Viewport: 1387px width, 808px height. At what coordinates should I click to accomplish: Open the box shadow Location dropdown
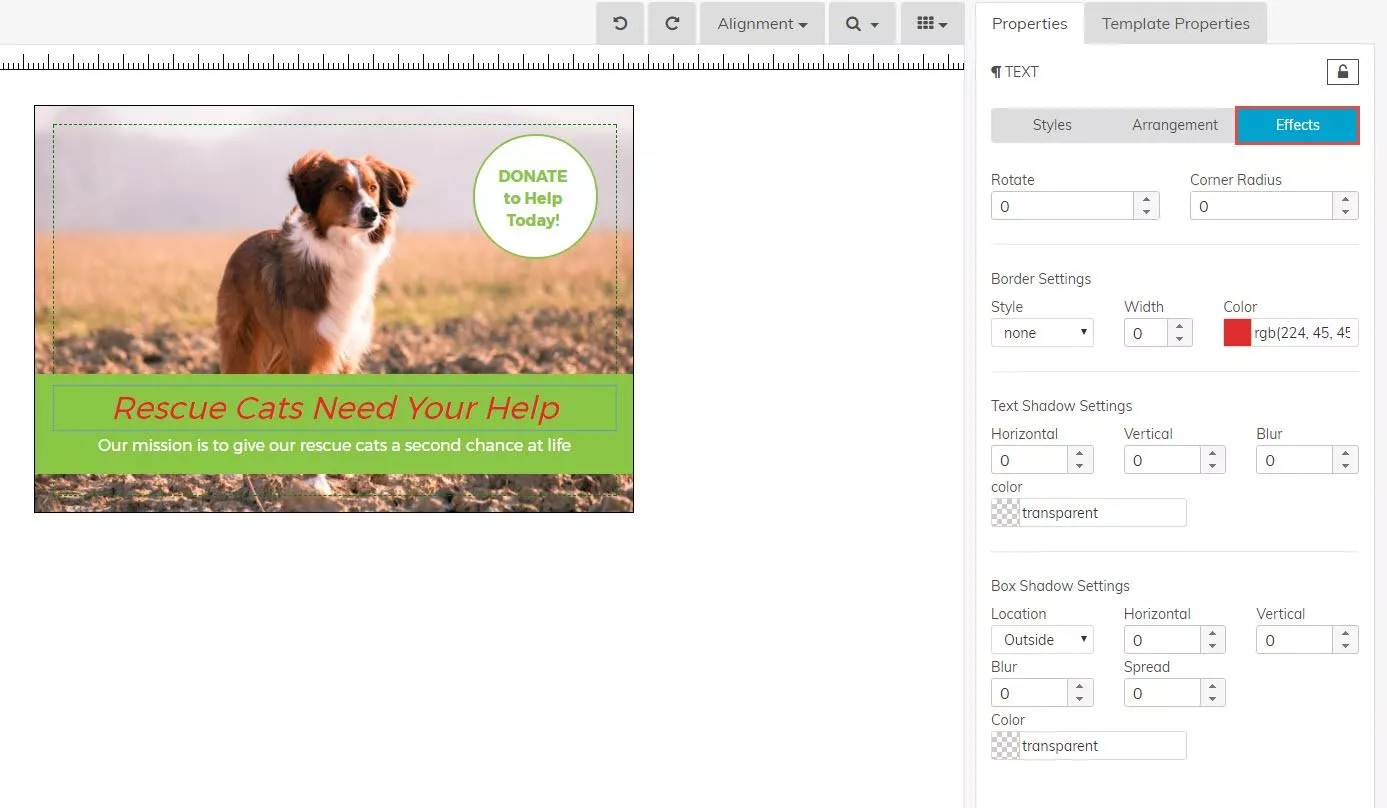(x=1041, y=639)
